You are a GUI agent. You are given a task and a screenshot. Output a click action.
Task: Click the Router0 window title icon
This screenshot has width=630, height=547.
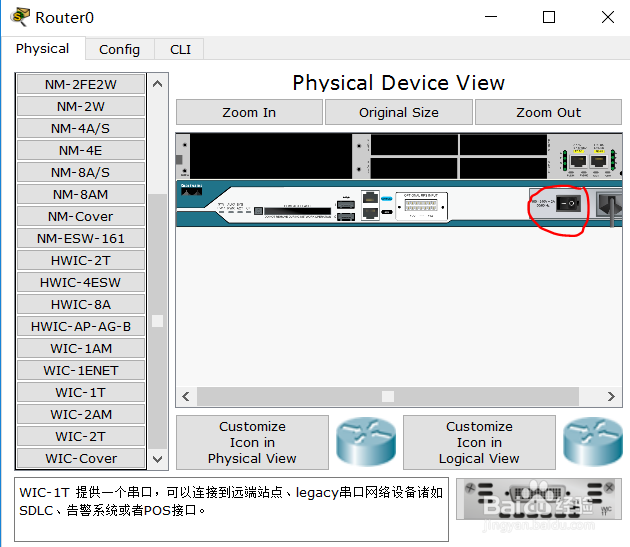coord(20,17)
